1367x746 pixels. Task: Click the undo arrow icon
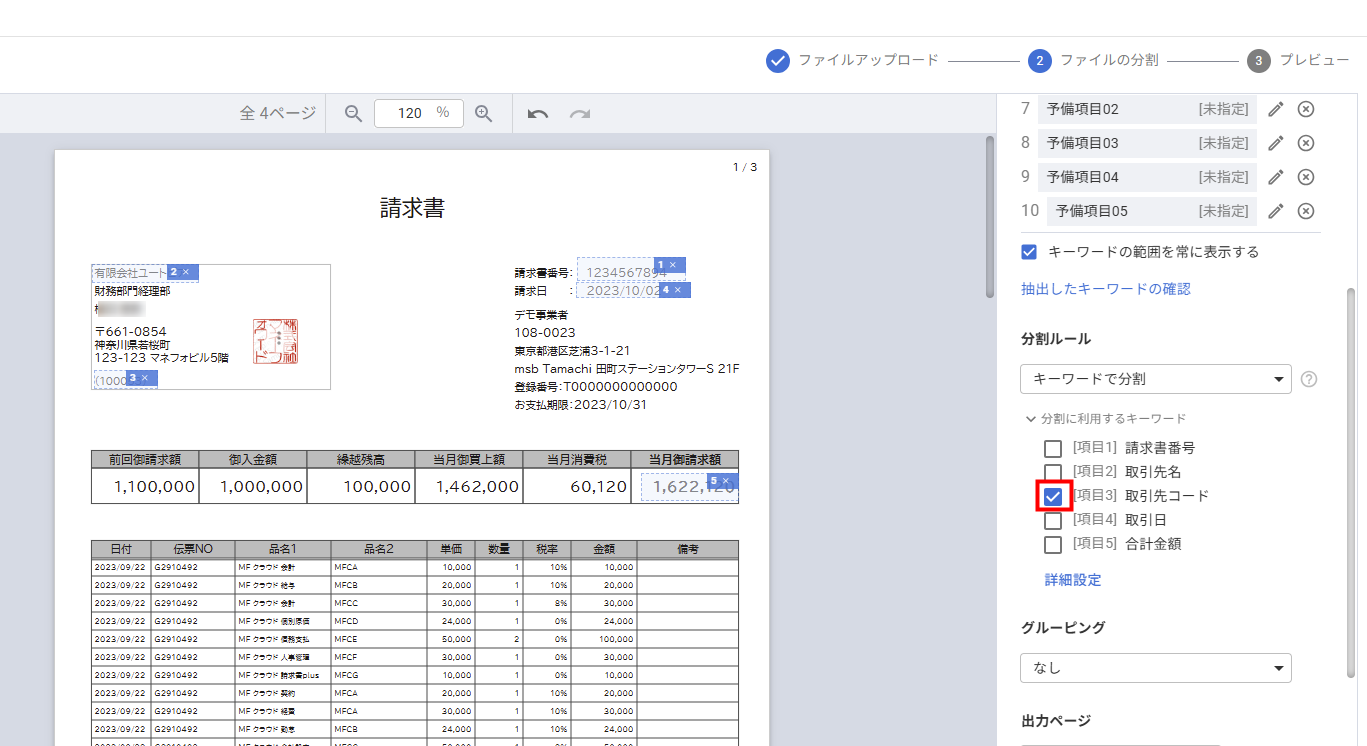[x=538, y=114]
